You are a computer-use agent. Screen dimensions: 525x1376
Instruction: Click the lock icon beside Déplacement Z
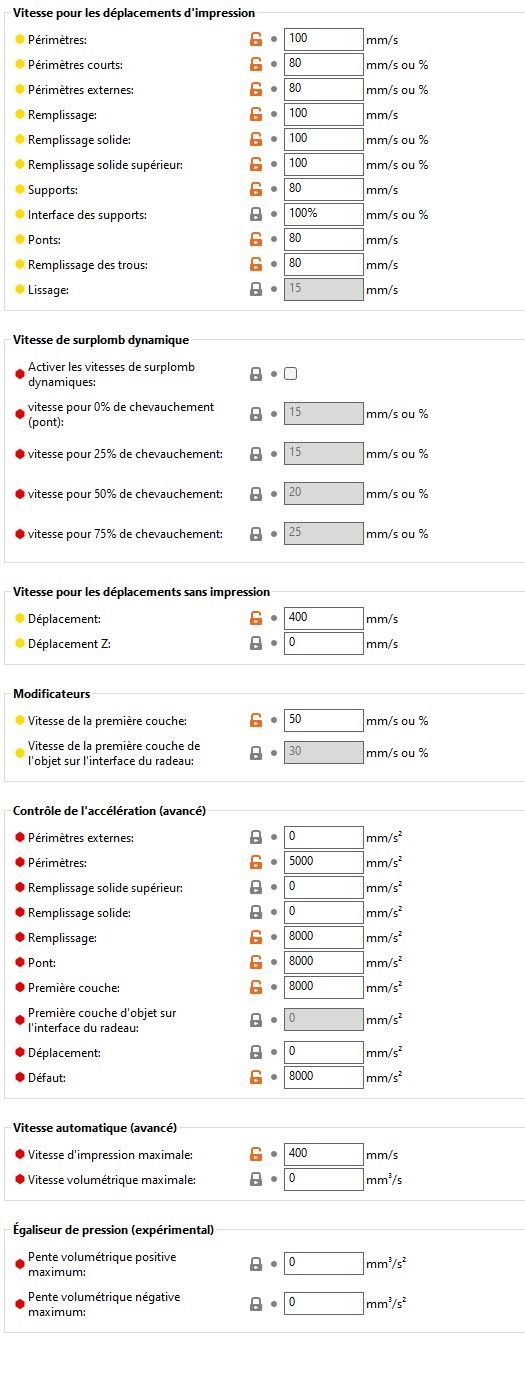(256, 644)
